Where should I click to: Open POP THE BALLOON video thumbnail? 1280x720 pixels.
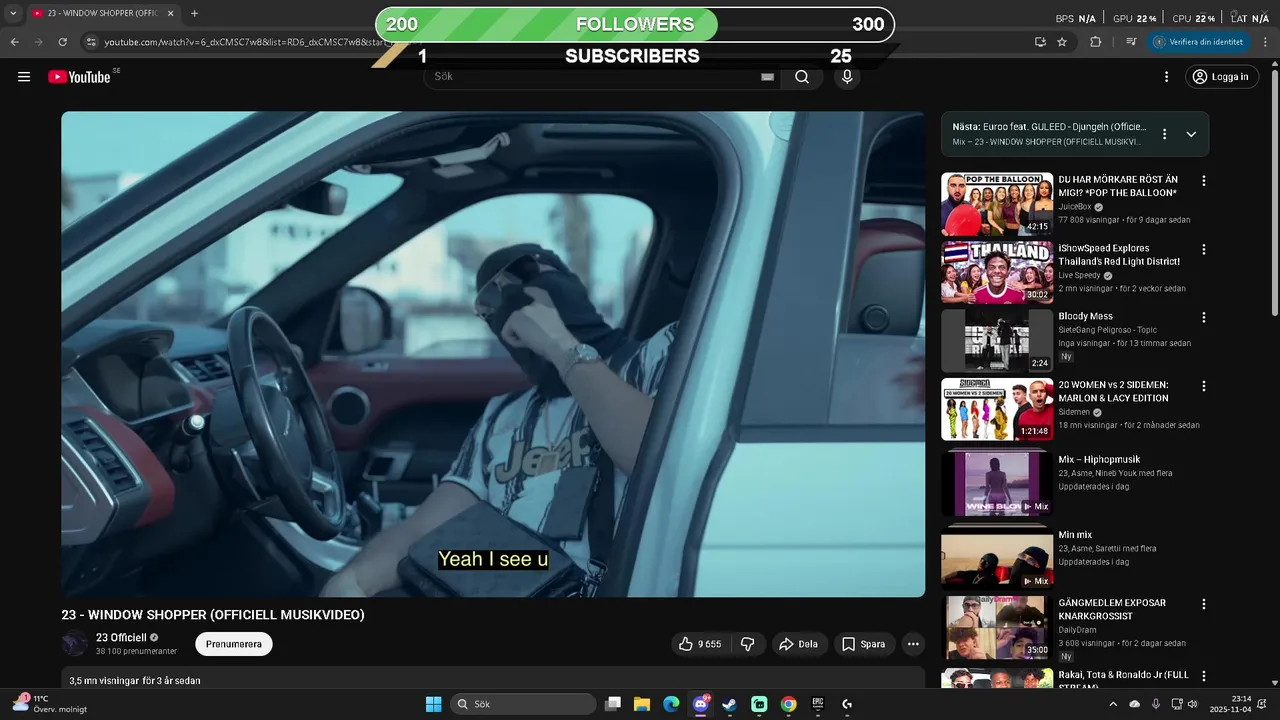[x=996, y=204]
